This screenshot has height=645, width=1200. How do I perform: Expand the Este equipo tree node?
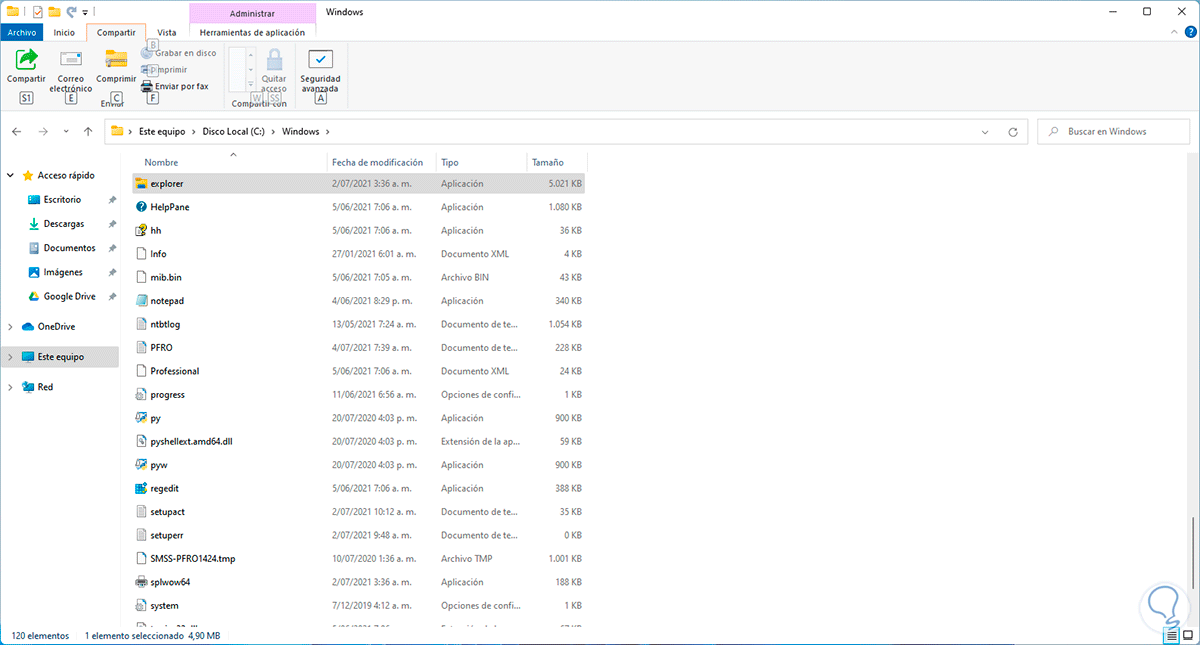pos(10,356)
